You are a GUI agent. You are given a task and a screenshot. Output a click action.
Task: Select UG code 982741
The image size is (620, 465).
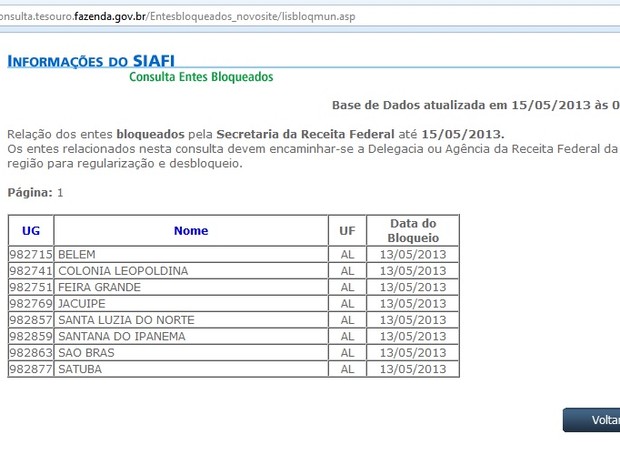(31, 271)
